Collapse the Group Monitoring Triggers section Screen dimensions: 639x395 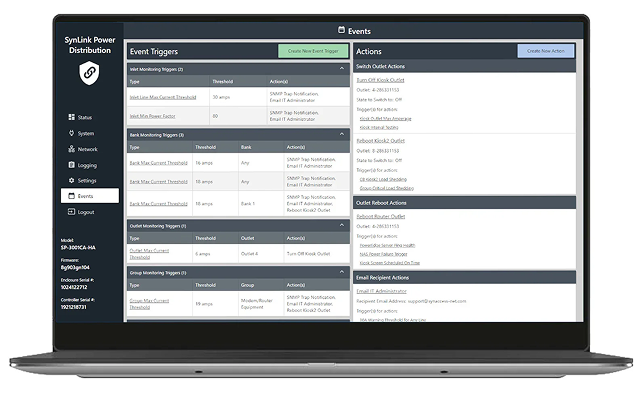click(342, 272)
